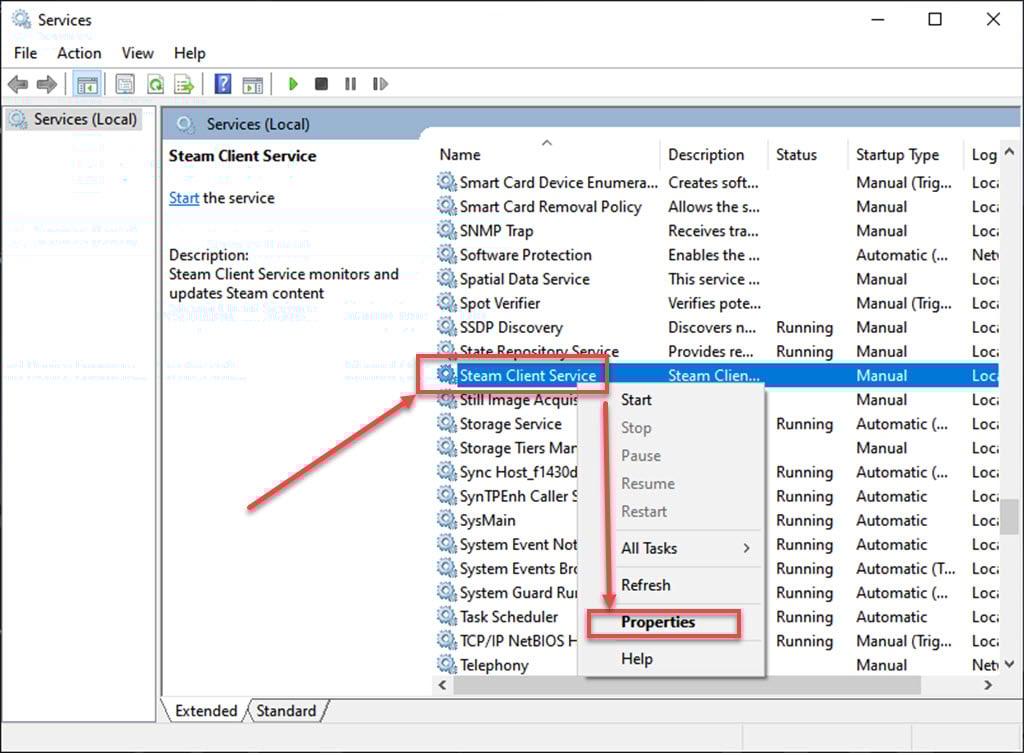
Task: Sort by the Name column header
Action: pyautogui.click(x=545, y=155)
